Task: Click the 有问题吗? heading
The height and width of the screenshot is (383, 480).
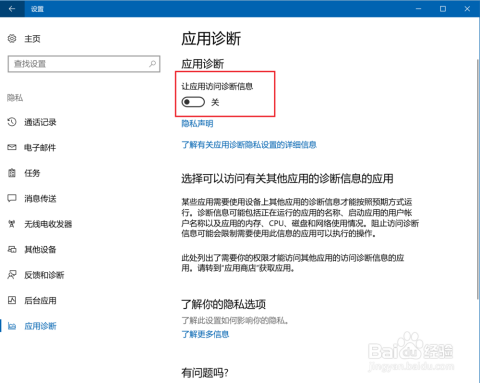Action: 205,372
